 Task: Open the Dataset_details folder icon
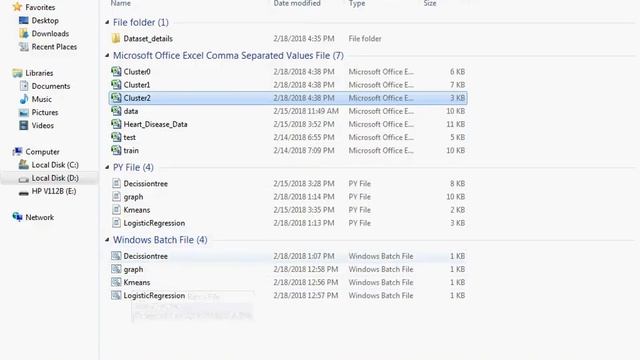pos(116,38)
